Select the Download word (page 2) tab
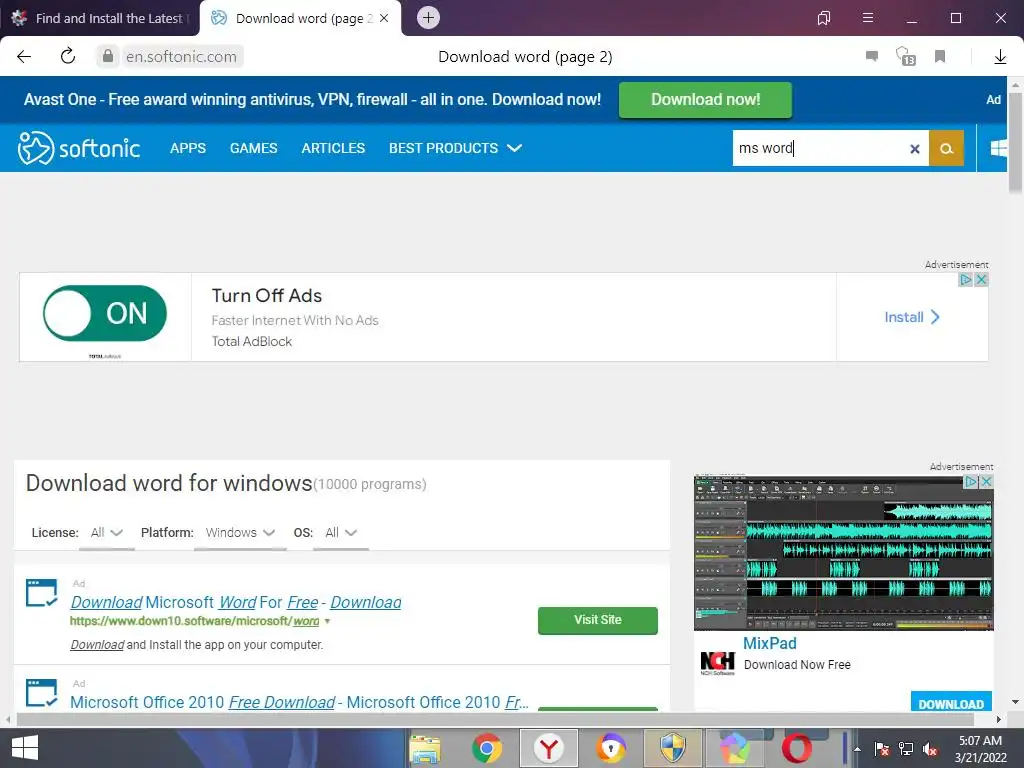The width and height of the screenshot is (1024, 768). [x=300, y=18]
